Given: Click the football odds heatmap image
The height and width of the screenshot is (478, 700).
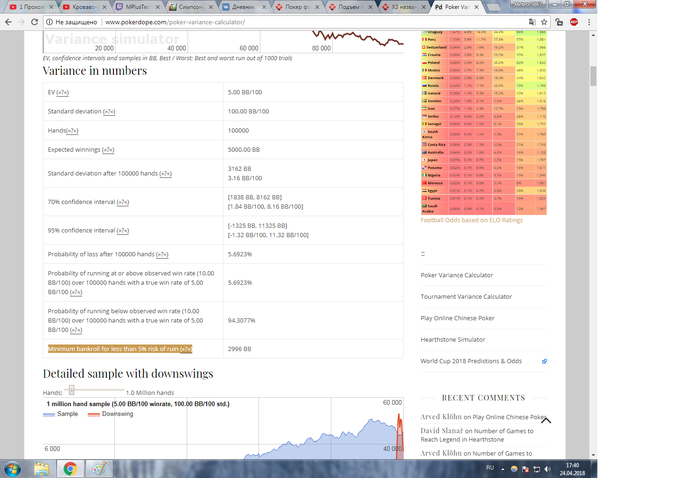Looking at the screenshot, I should point(483,123).
